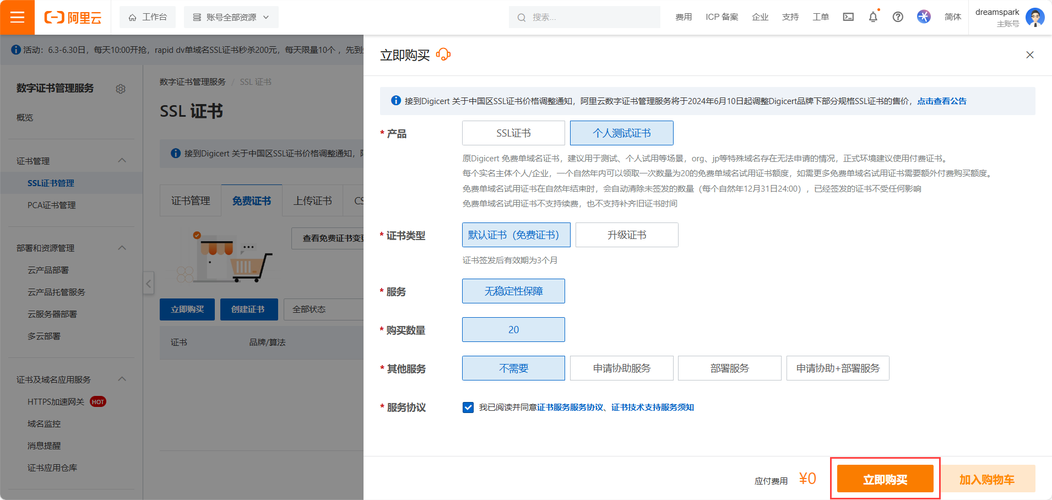Click the headset support icon next to 立即购买 title
1052x500 pixels.
443,54
